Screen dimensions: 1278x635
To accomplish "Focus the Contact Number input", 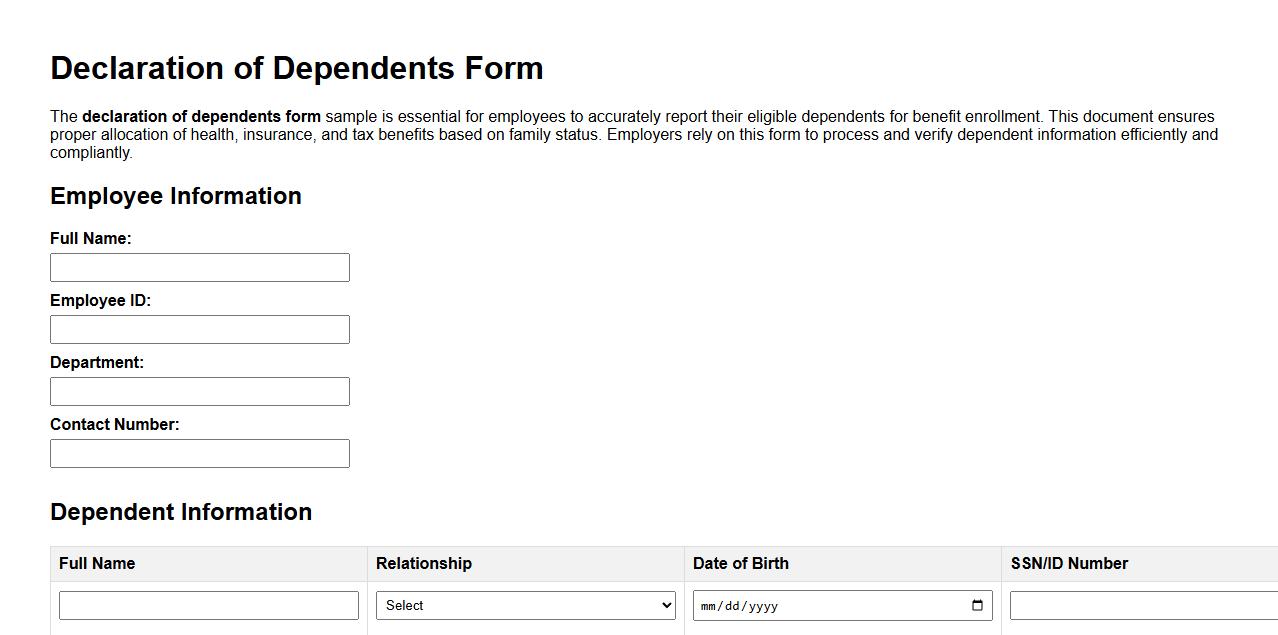I will point(199,452).
